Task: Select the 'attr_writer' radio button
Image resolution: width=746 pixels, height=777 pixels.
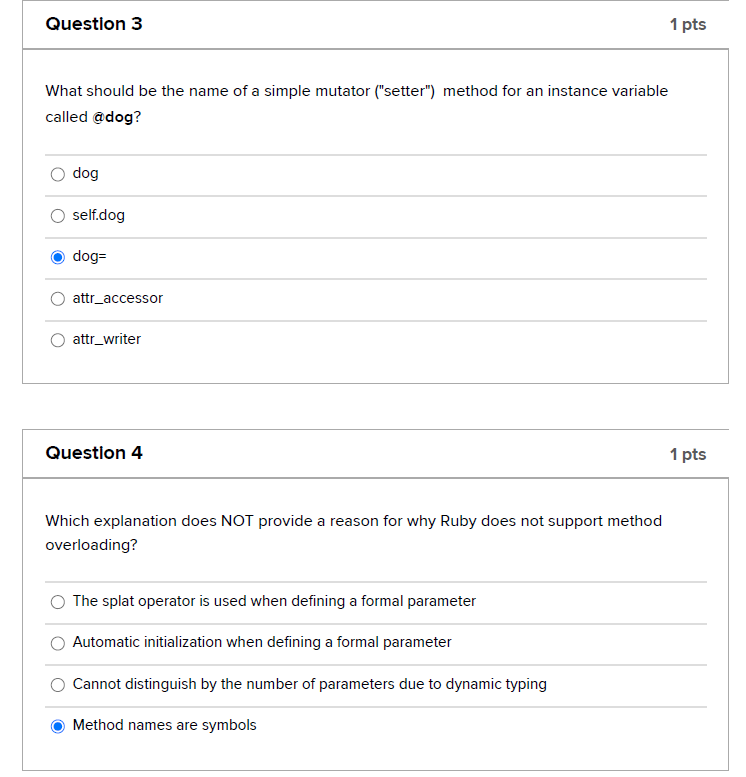Action: tap(58, 340)
